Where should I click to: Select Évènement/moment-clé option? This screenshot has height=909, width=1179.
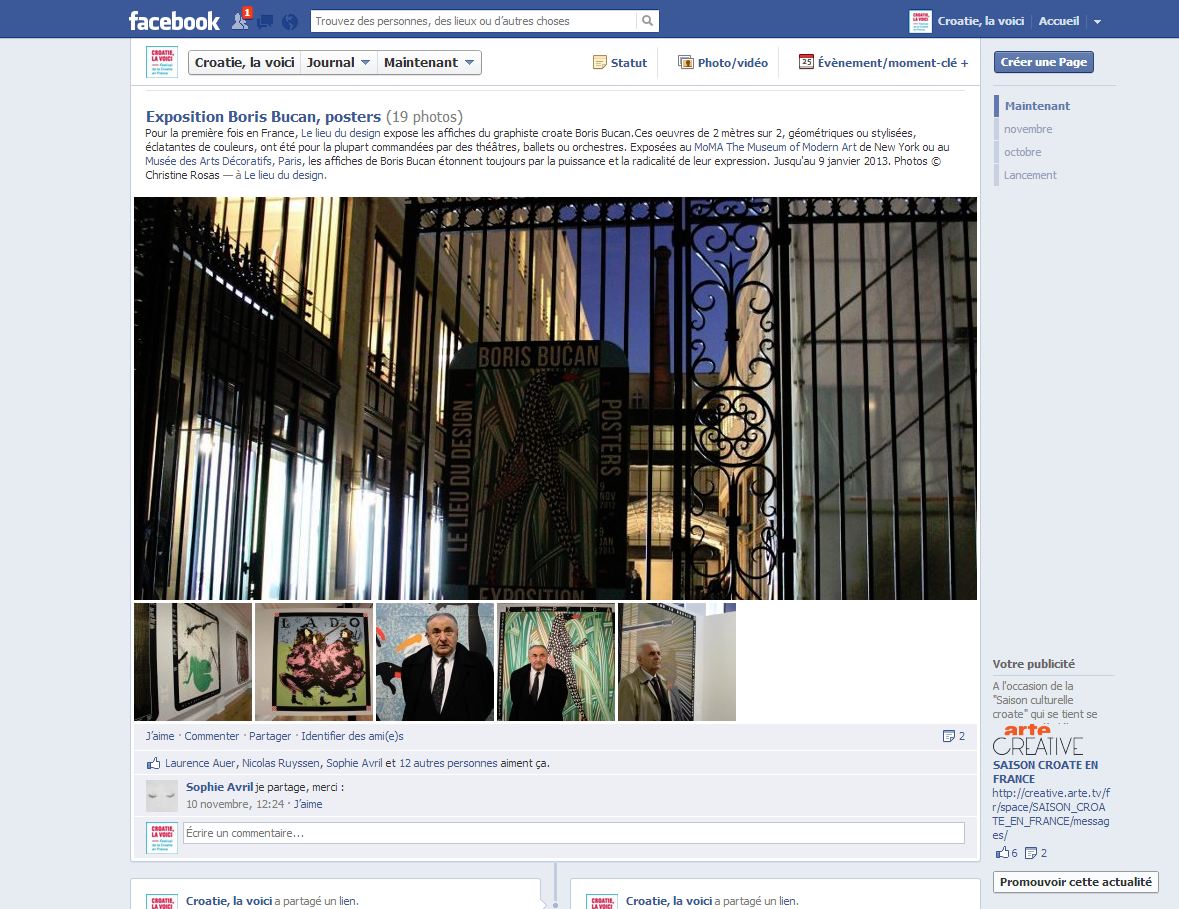point(883,62)
